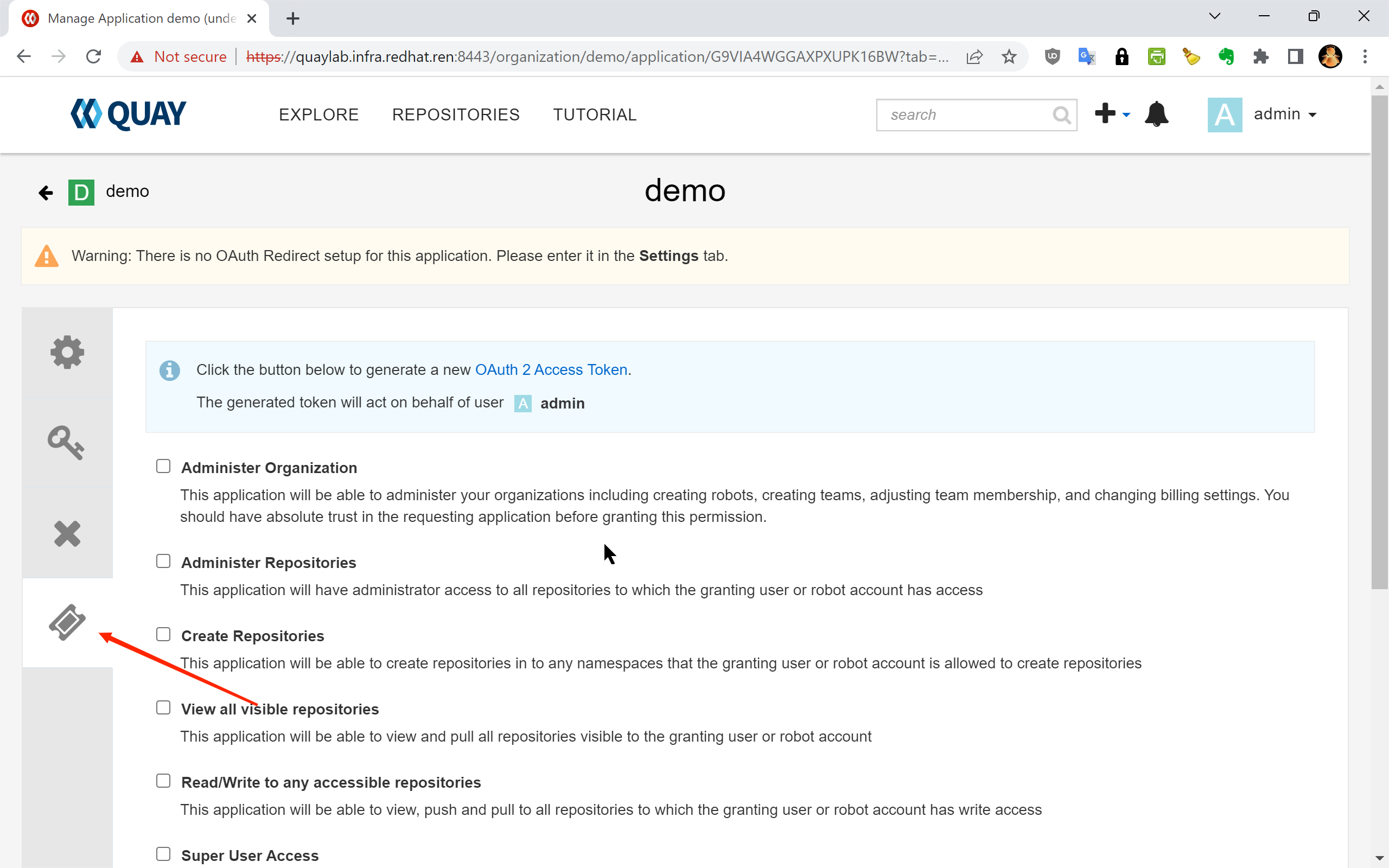The height and width of the screenshot is (868, 1389).
Task: Bookmark this page with star icon
Action: (x=1009, y=57)
